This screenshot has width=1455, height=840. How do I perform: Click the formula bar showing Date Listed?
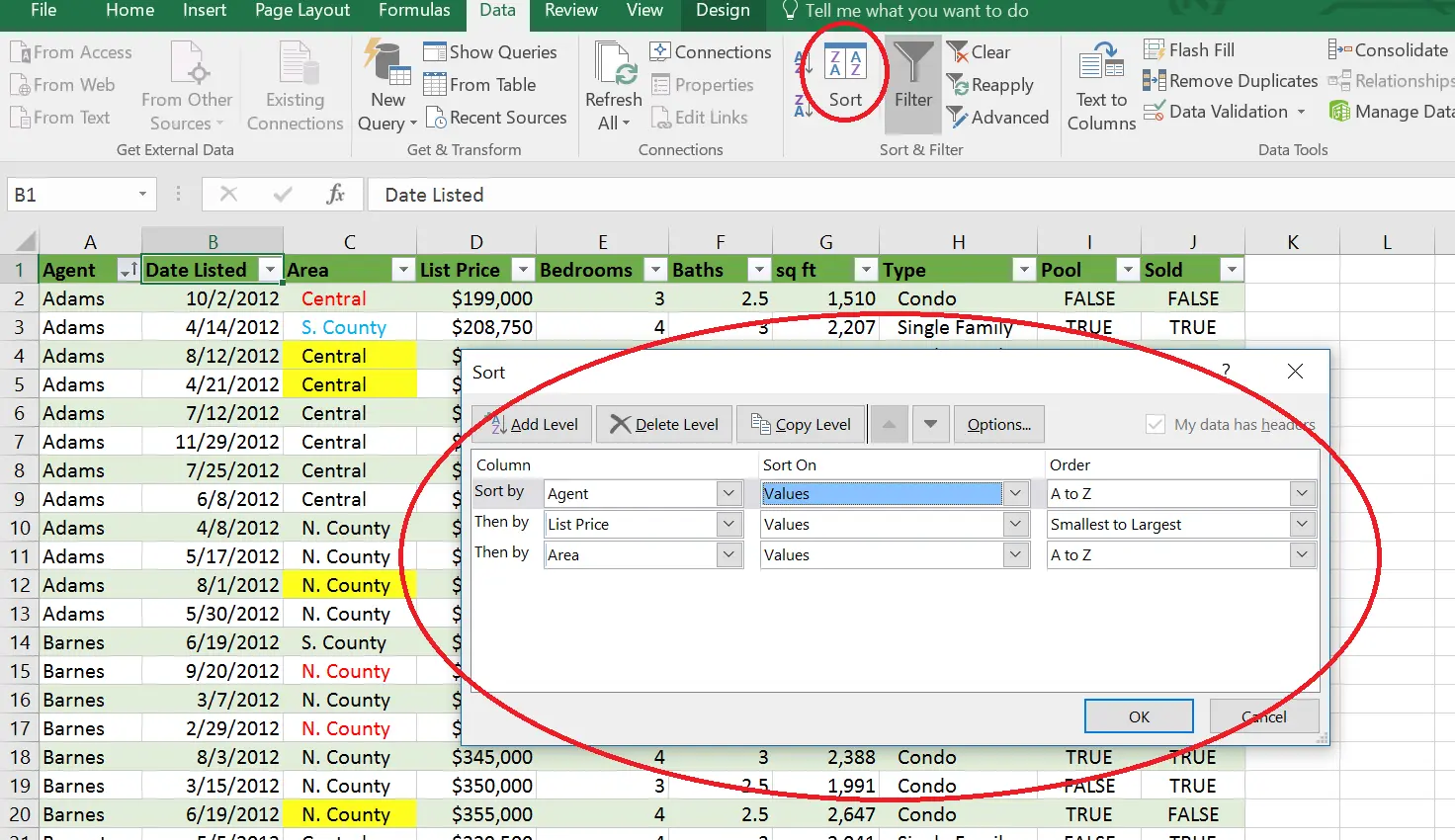click(909, 195)
